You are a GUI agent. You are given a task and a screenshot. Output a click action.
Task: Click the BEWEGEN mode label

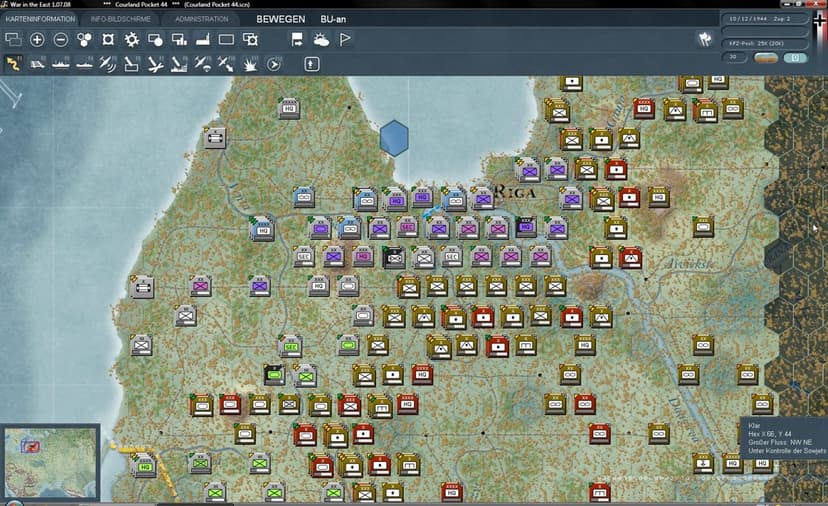(280, 19)
